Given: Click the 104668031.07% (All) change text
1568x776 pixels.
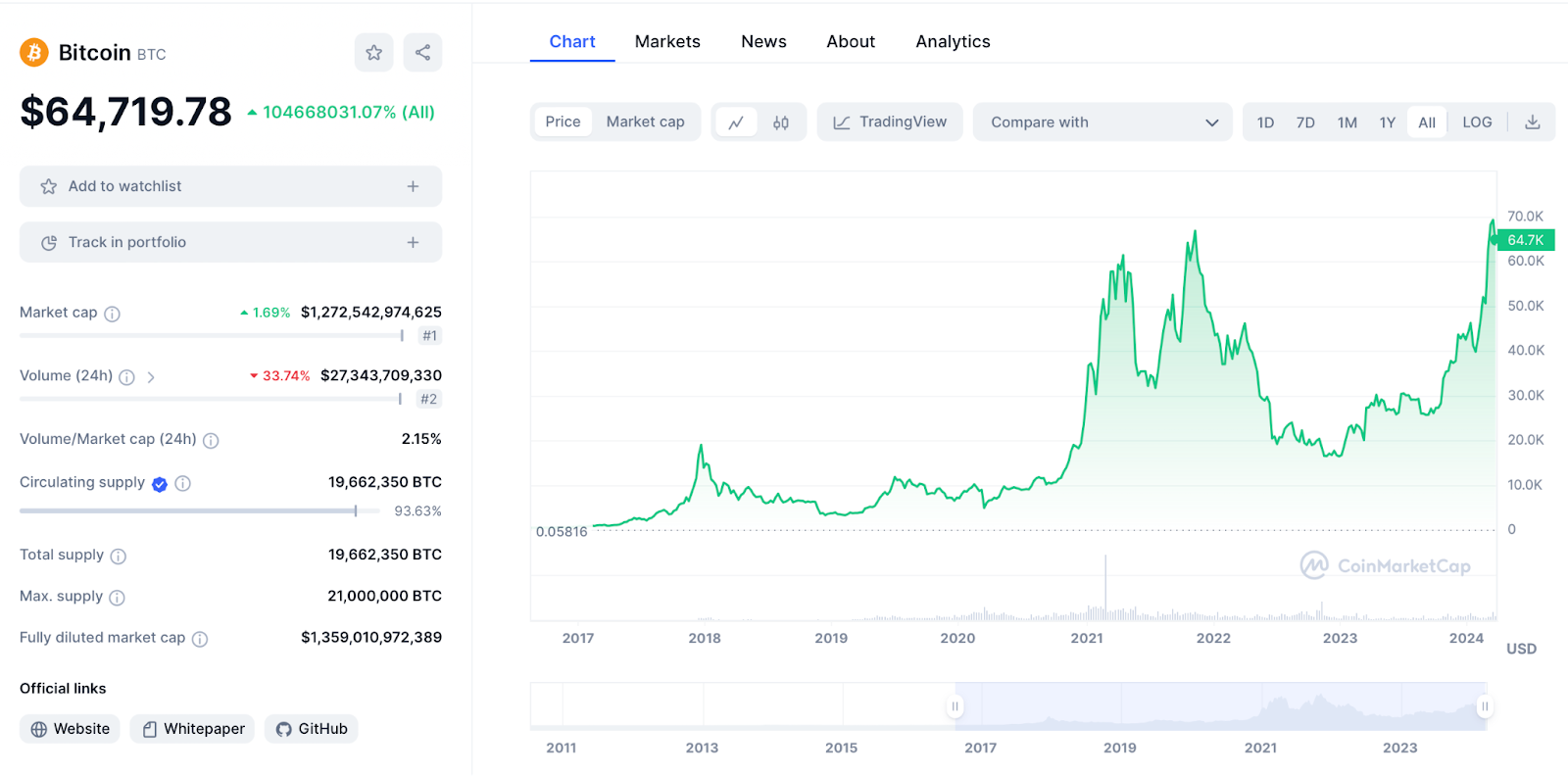Looking at the screenshot, I should 348,112.
